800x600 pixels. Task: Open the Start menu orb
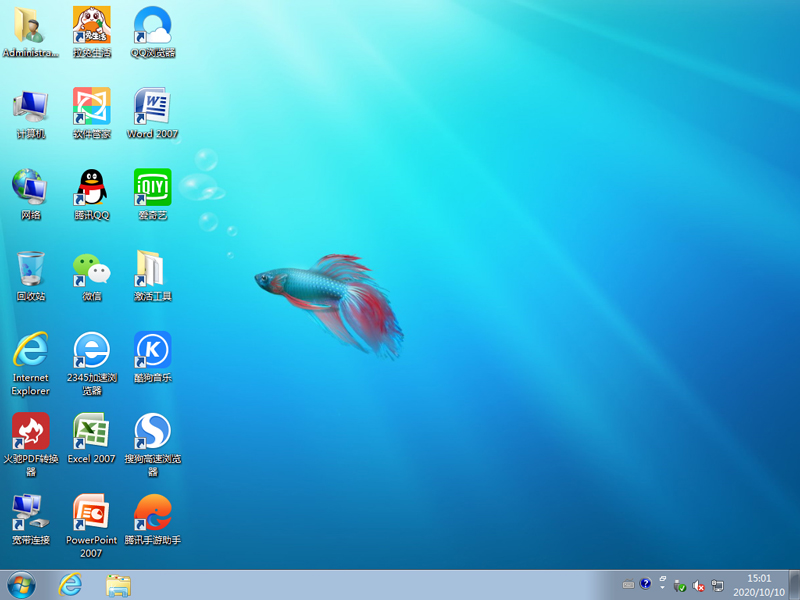(x=21, y=585)
